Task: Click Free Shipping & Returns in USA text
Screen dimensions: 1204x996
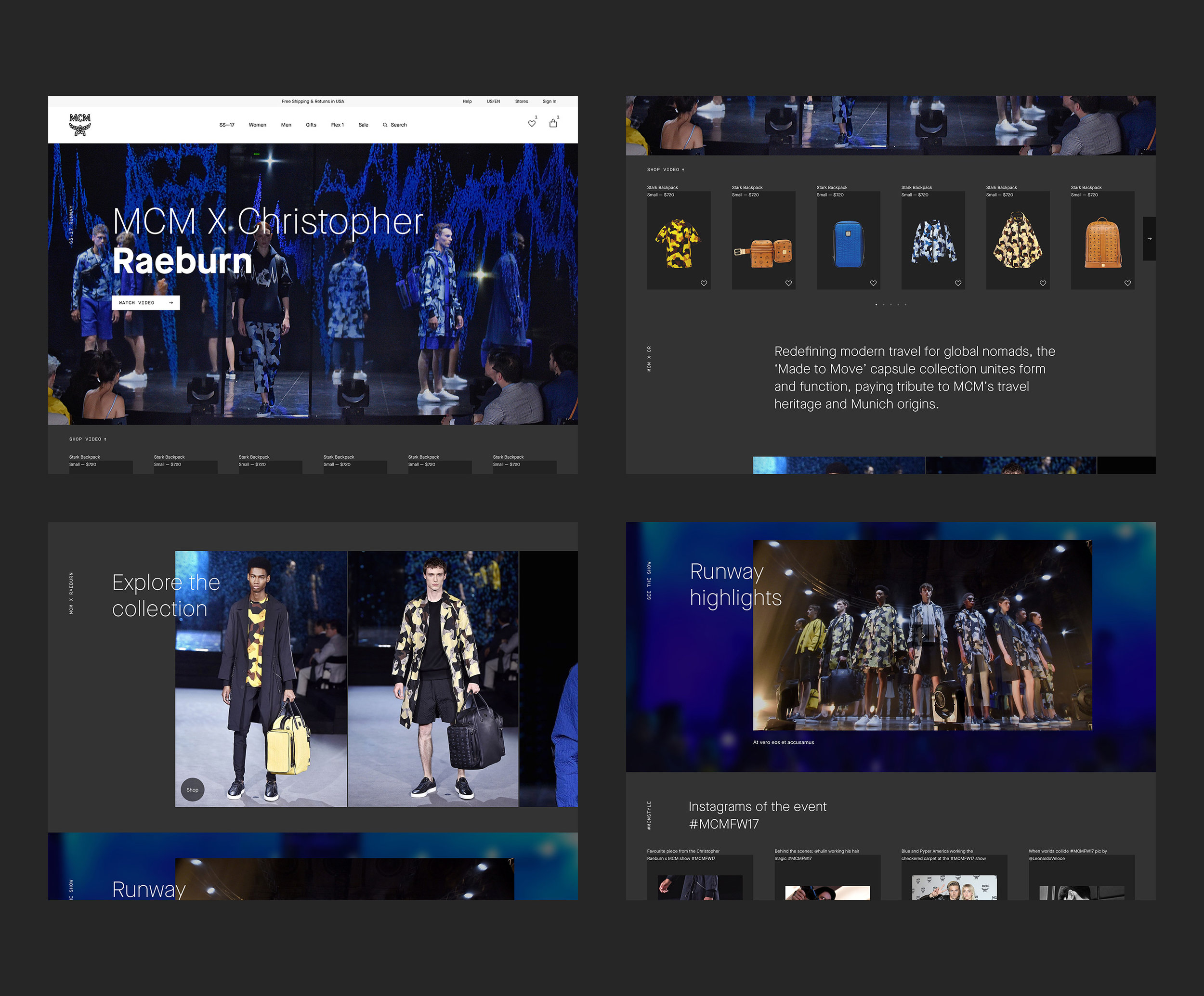Action: tap(313, 102)
